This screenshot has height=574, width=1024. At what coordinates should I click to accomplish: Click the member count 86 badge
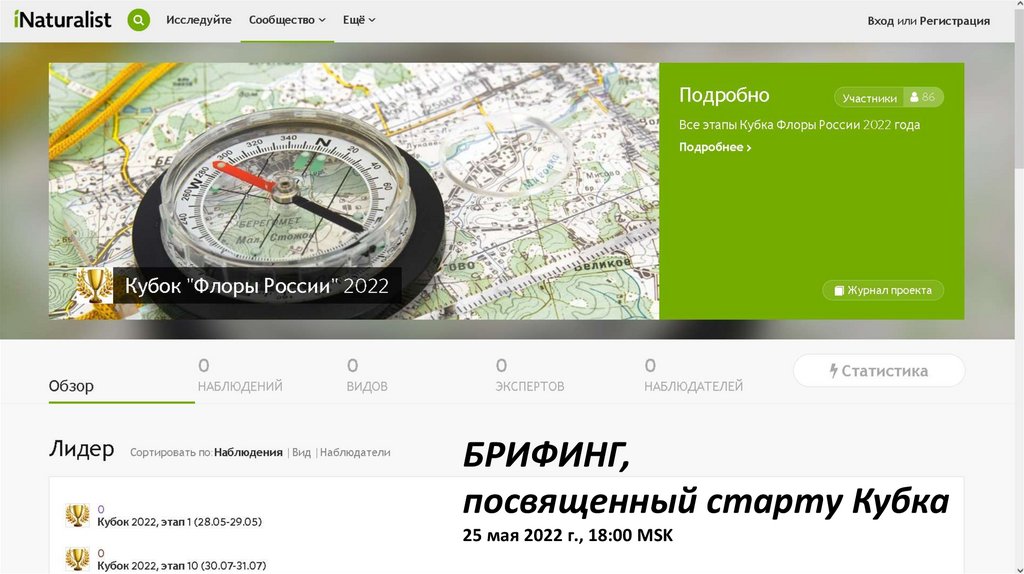pos(923,97)
